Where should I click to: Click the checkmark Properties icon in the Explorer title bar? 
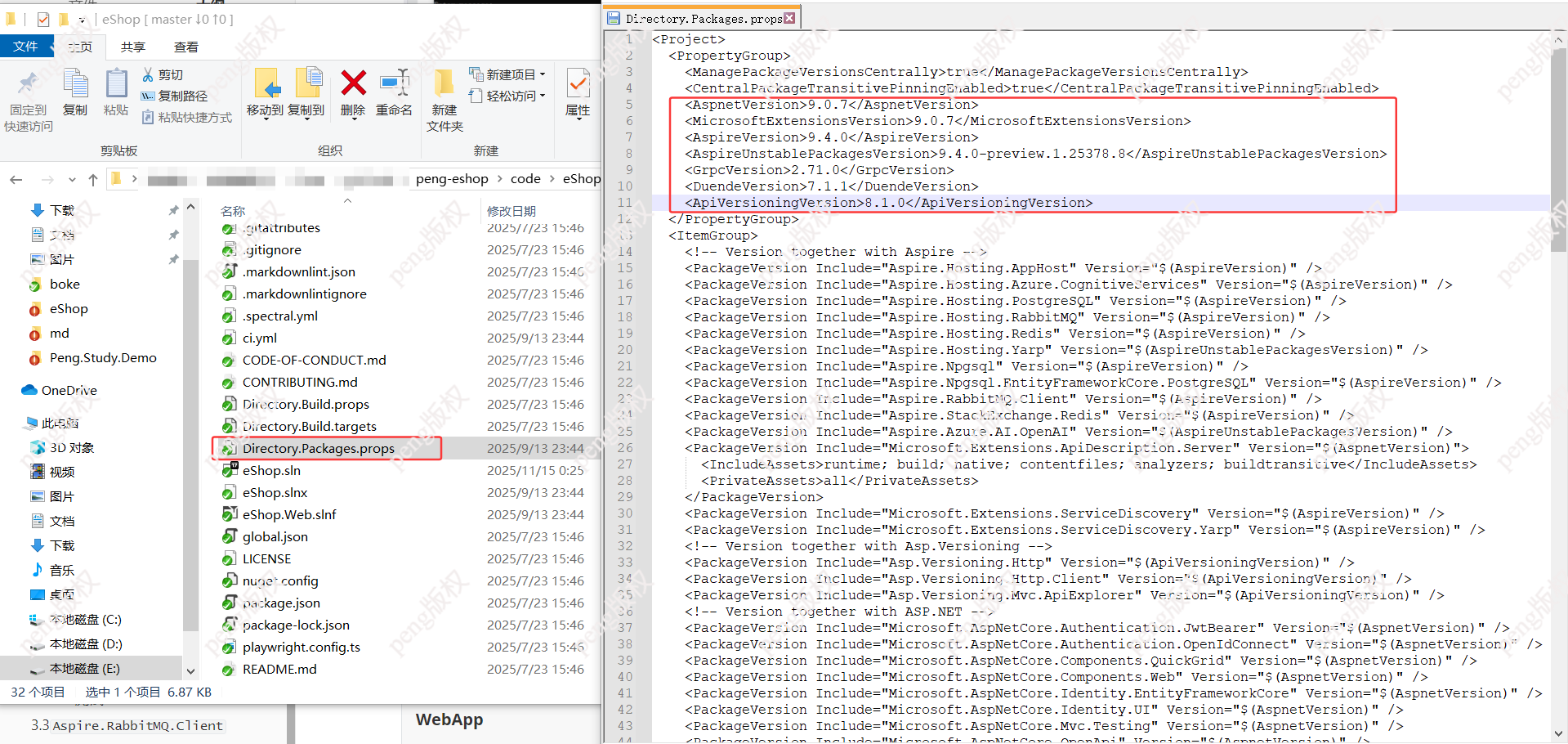pos(43,19)
